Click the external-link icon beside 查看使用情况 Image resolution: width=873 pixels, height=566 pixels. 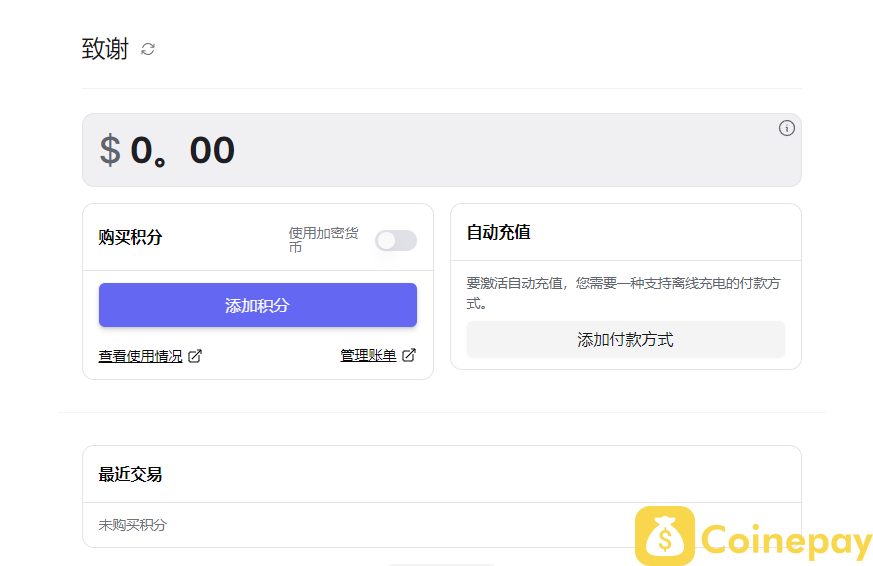click(195, 356)
